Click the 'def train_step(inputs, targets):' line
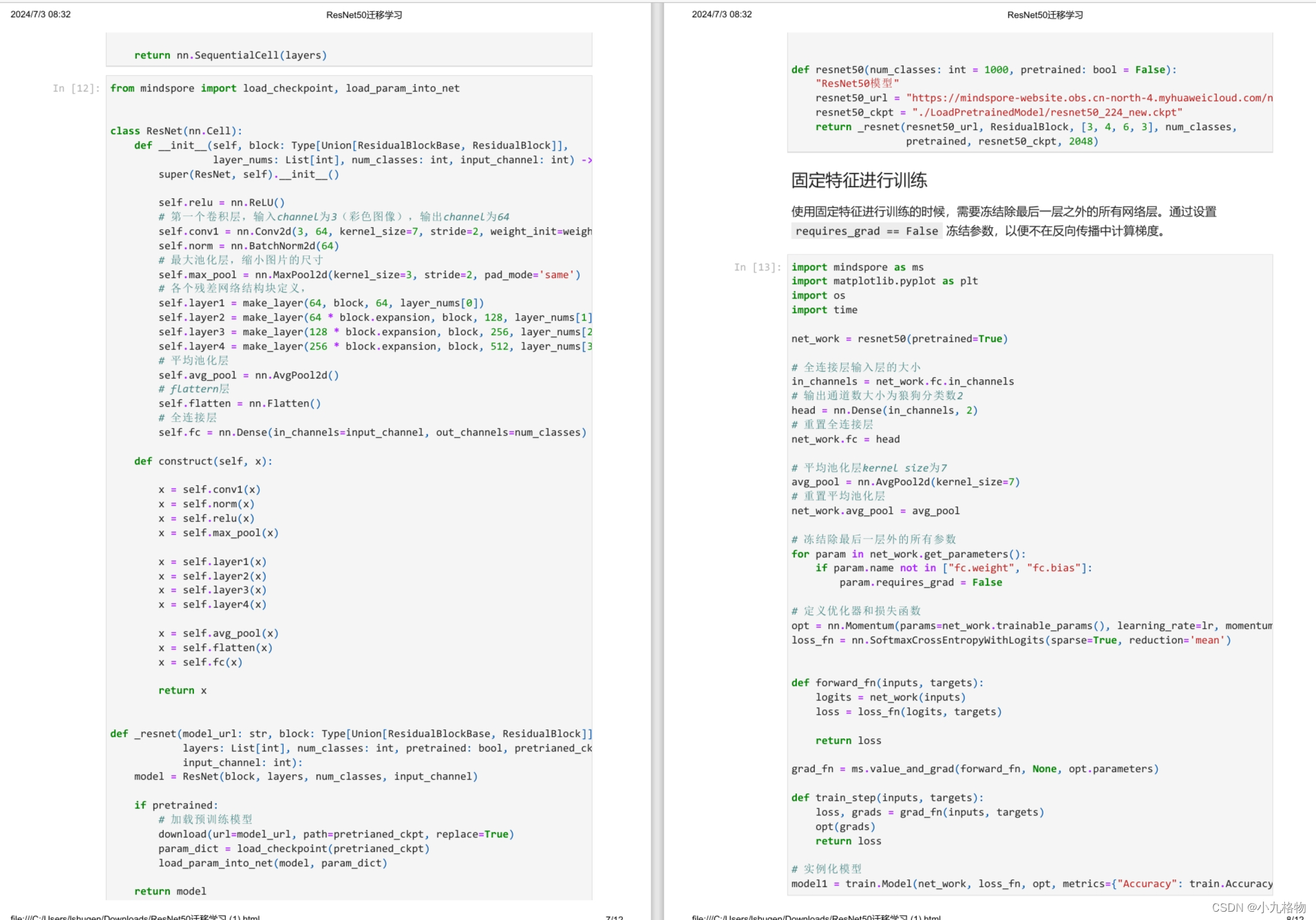The height and width of the screenshot is (920, 1316). pyautogui.click(x=888, y=798)
